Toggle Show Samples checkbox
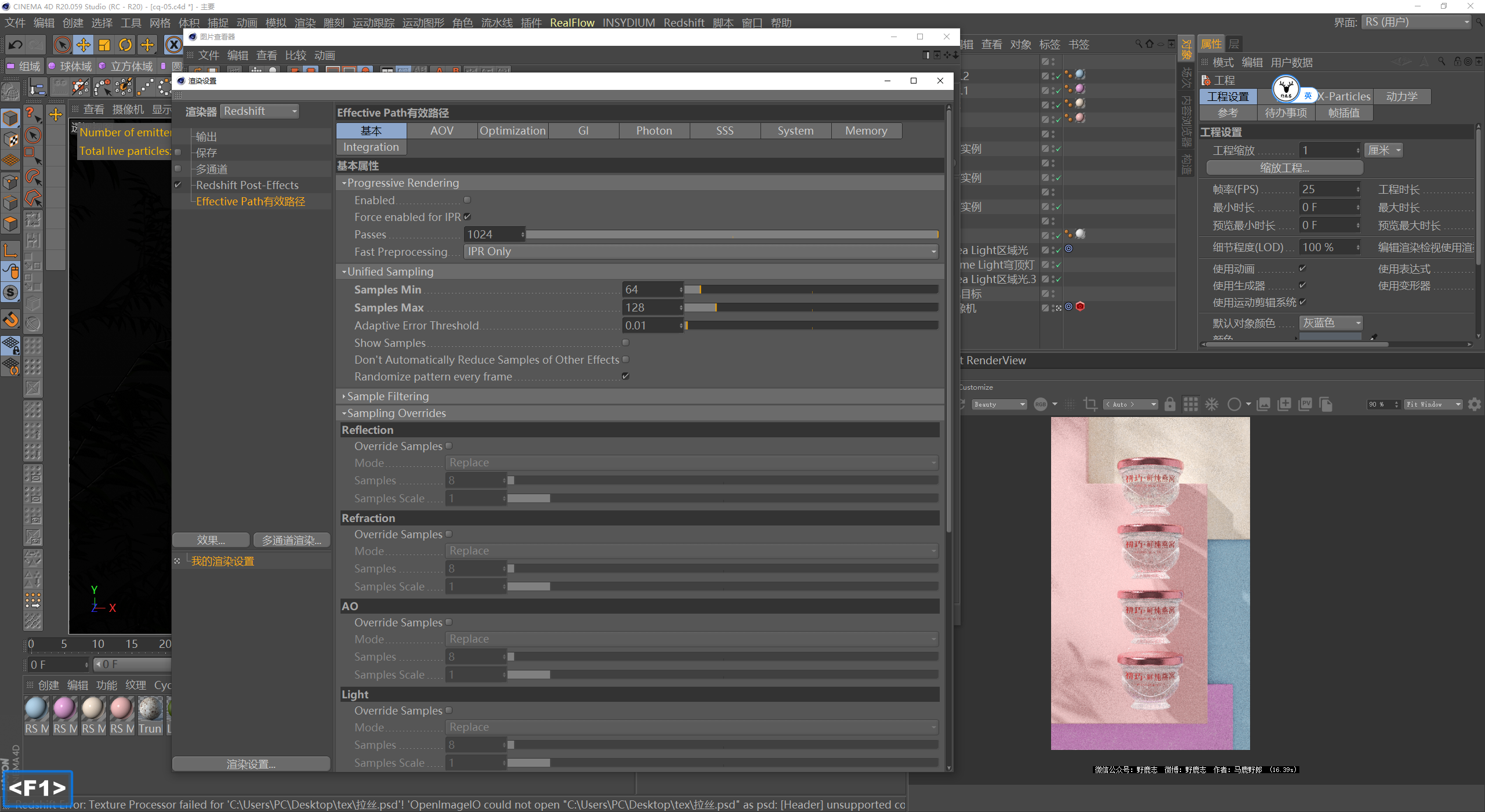Screen dimensions: 1485x812 point(625,343)
